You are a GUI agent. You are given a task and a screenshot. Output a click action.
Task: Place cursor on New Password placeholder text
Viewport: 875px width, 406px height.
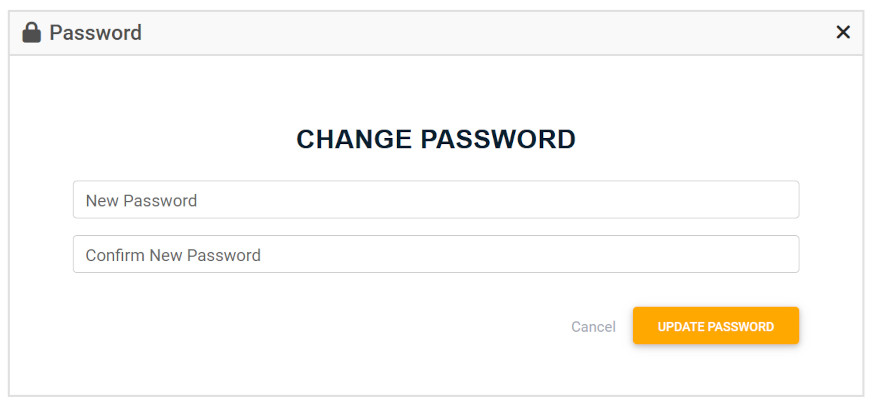[141, 200]
